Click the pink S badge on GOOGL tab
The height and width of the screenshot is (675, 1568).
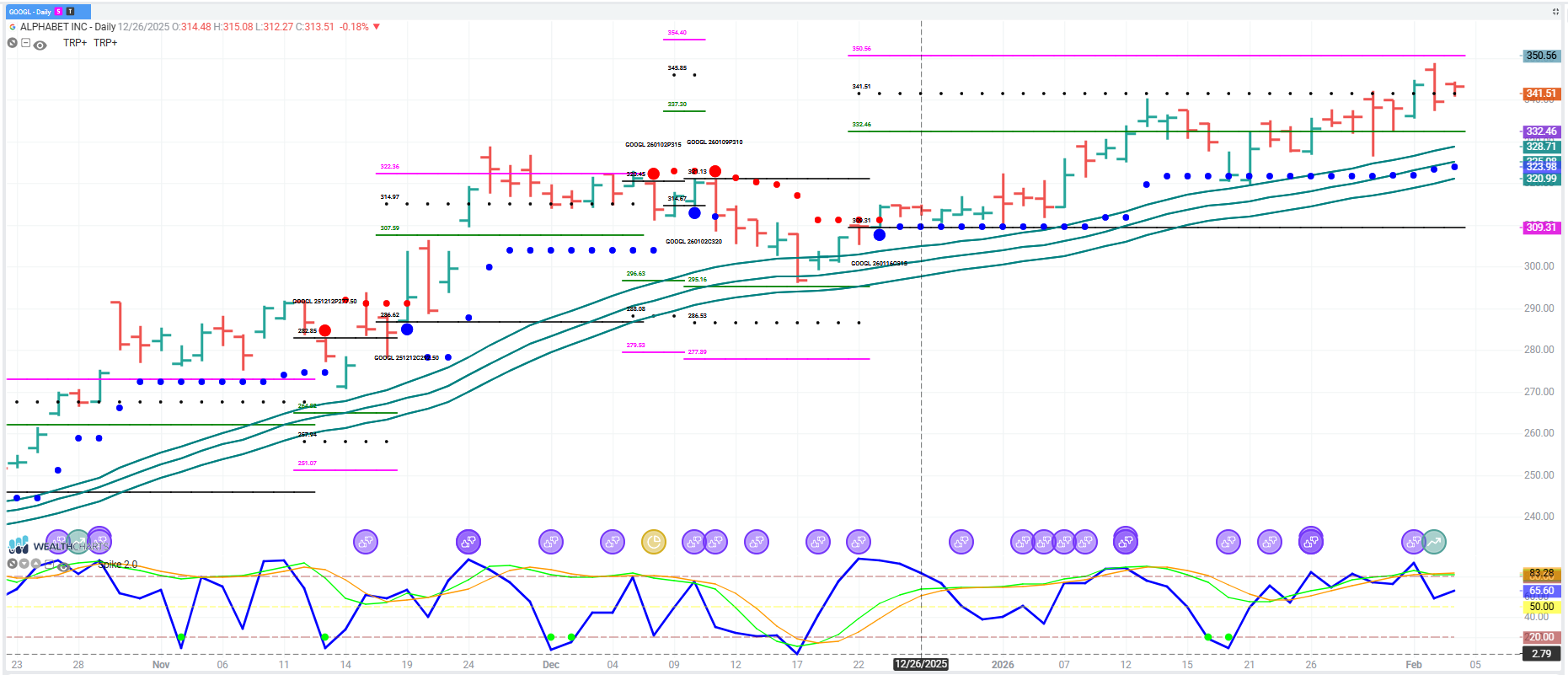coord(59,12)
